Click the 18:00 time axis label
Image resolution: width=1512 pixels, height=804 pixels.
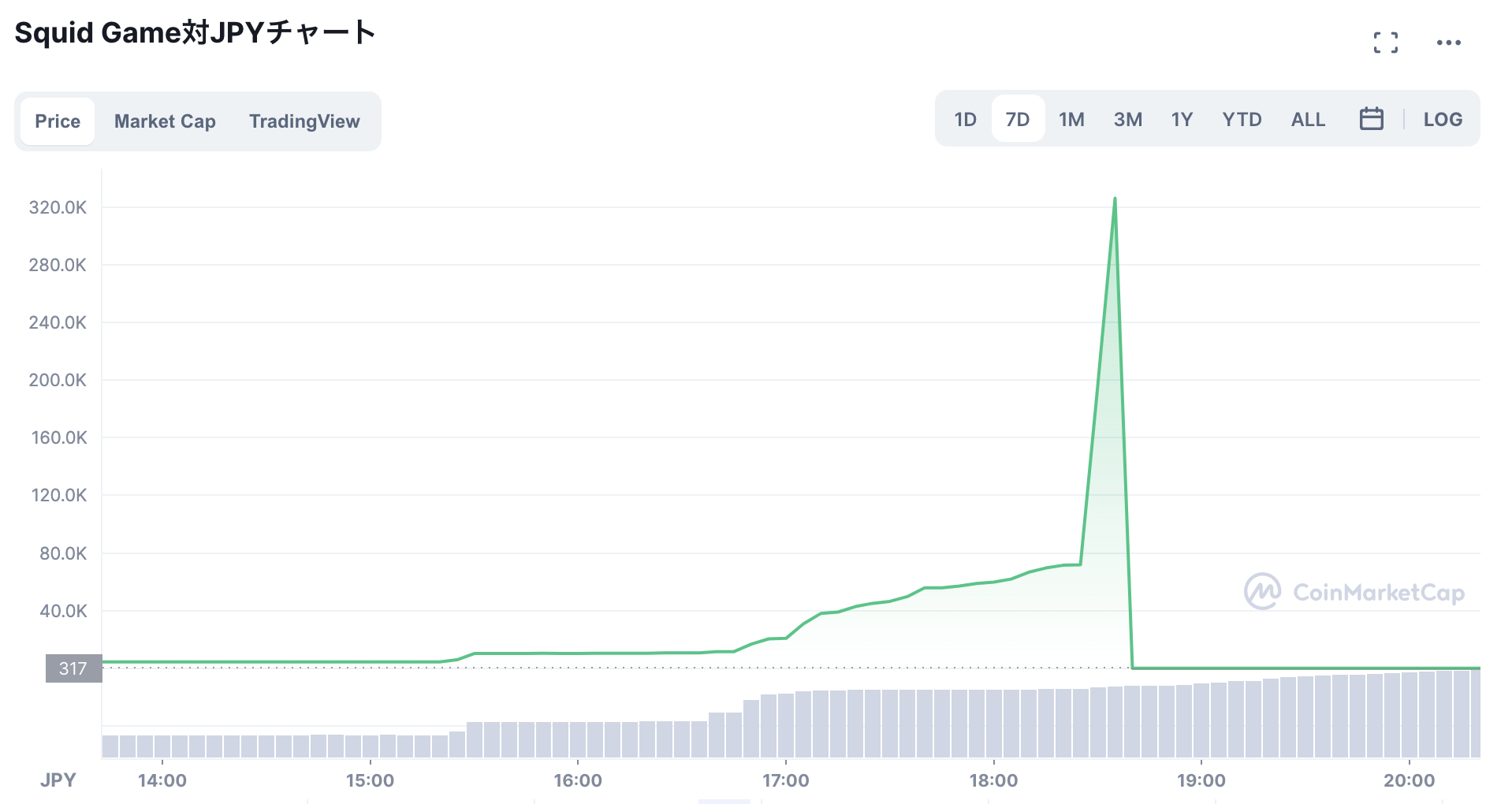pyautogui.click(x=993, y=780)
